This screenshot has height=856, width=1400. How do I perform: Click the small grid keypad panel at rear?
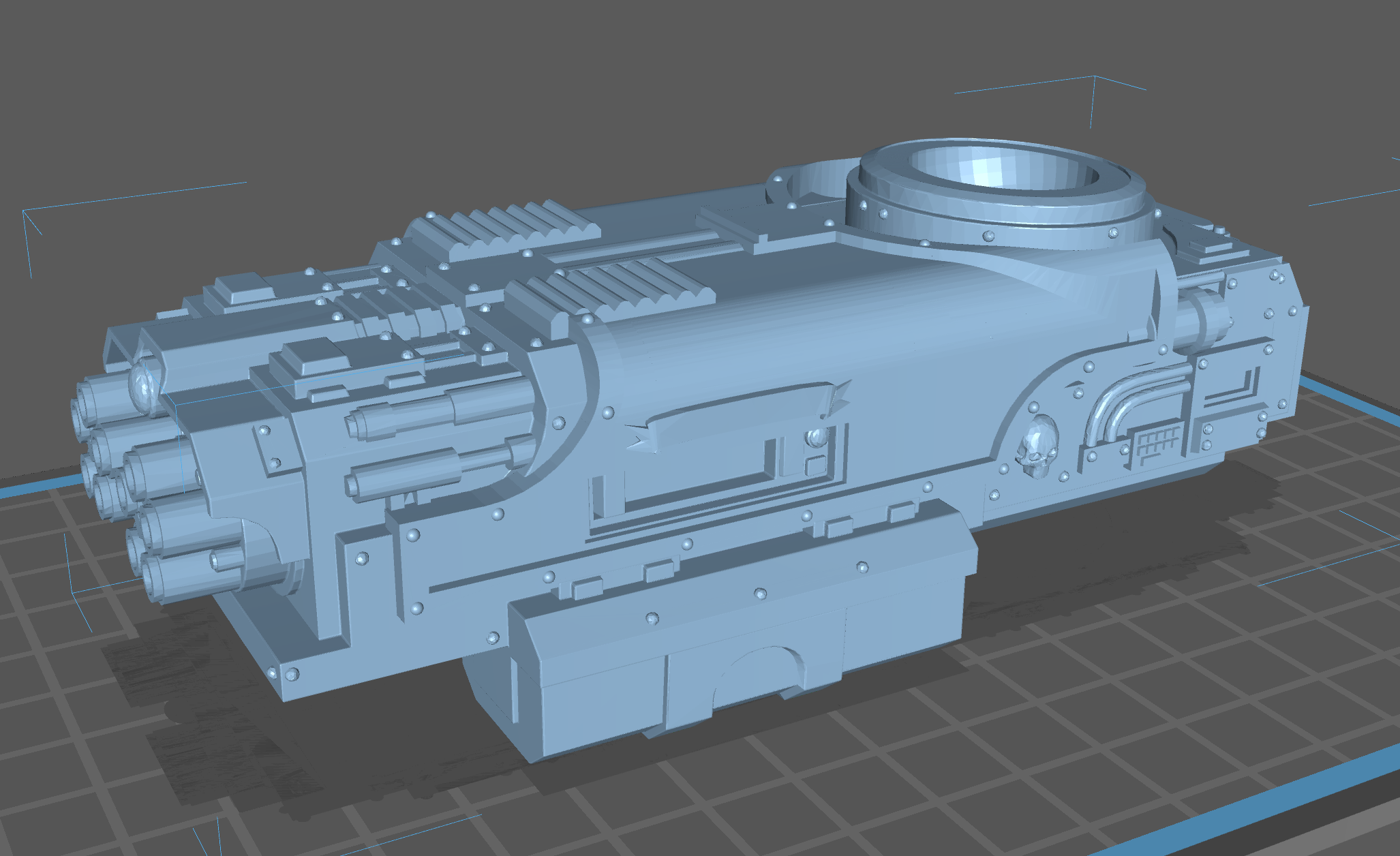[1157, 446]
